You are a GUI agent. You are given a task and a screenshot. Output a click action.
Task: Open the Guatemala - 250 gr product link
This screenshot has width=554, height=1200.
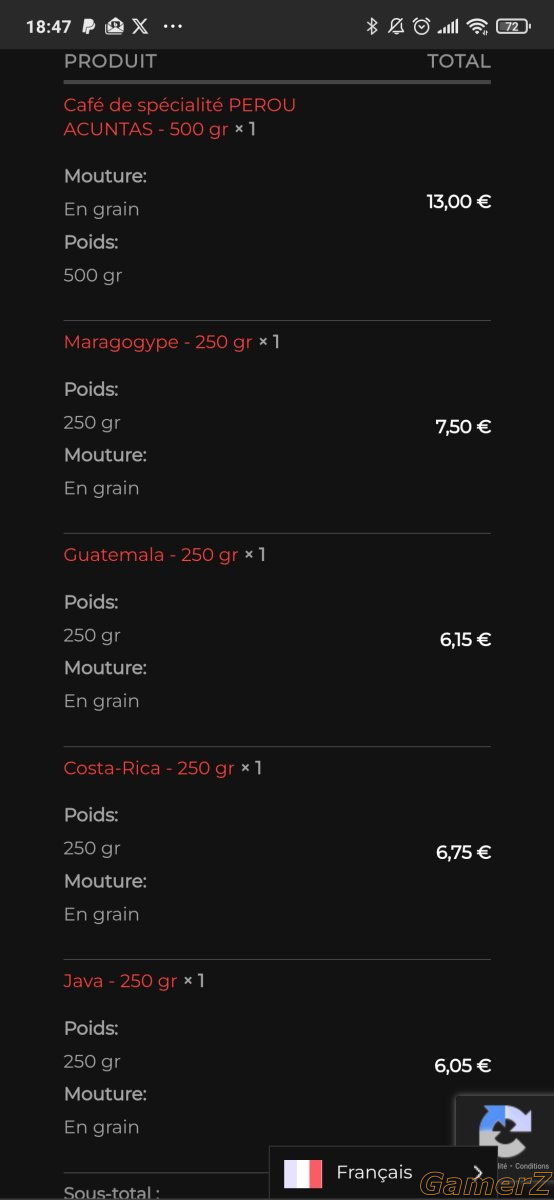coord(151,555)
